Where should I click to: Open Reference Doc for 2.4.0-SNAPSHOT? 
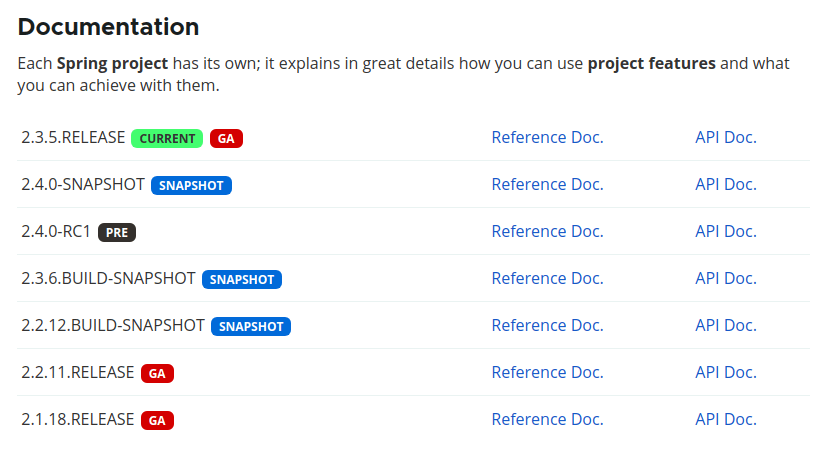[x=548, y=185]
